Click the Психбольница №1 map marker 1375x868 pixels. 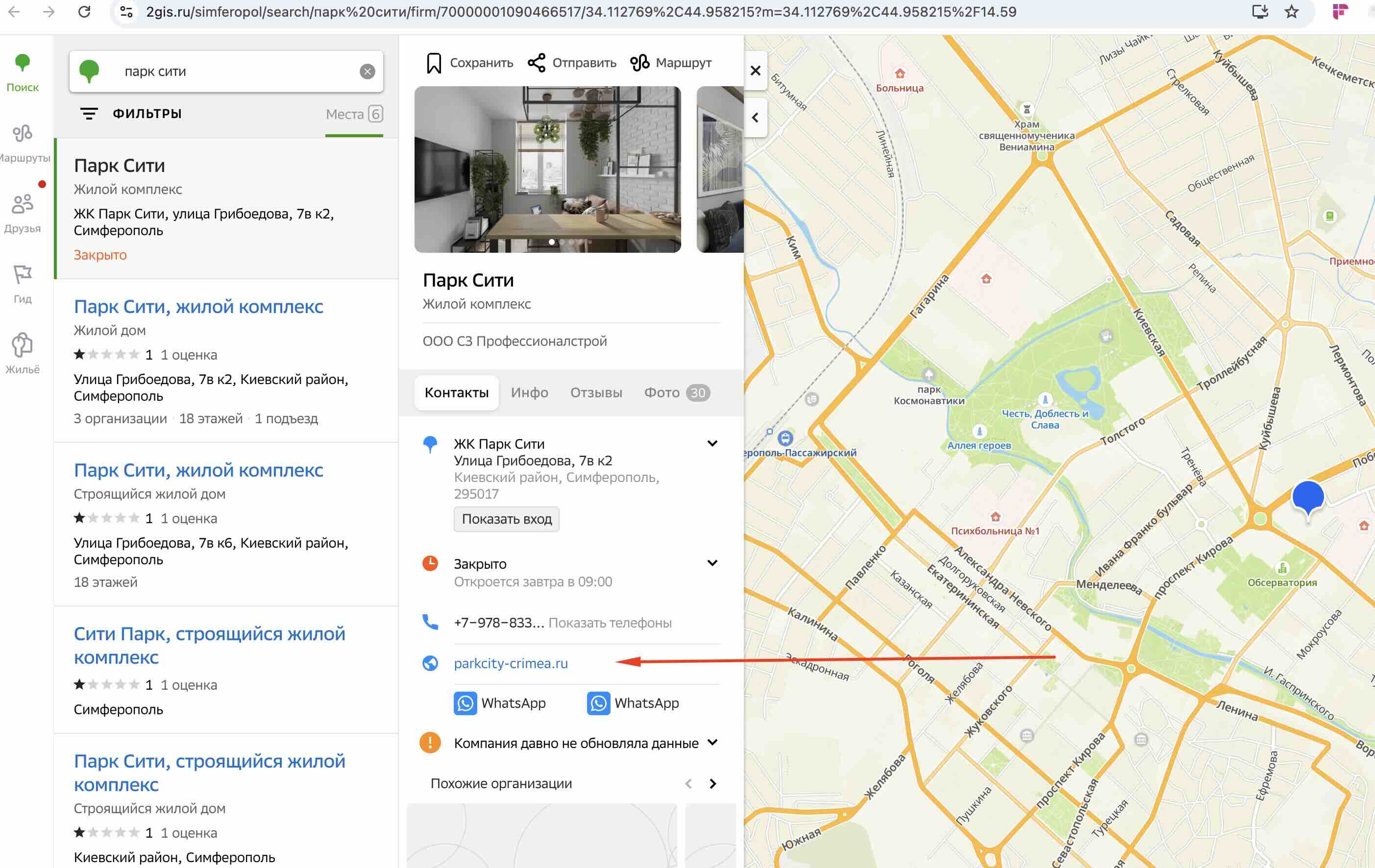point(995,517)
